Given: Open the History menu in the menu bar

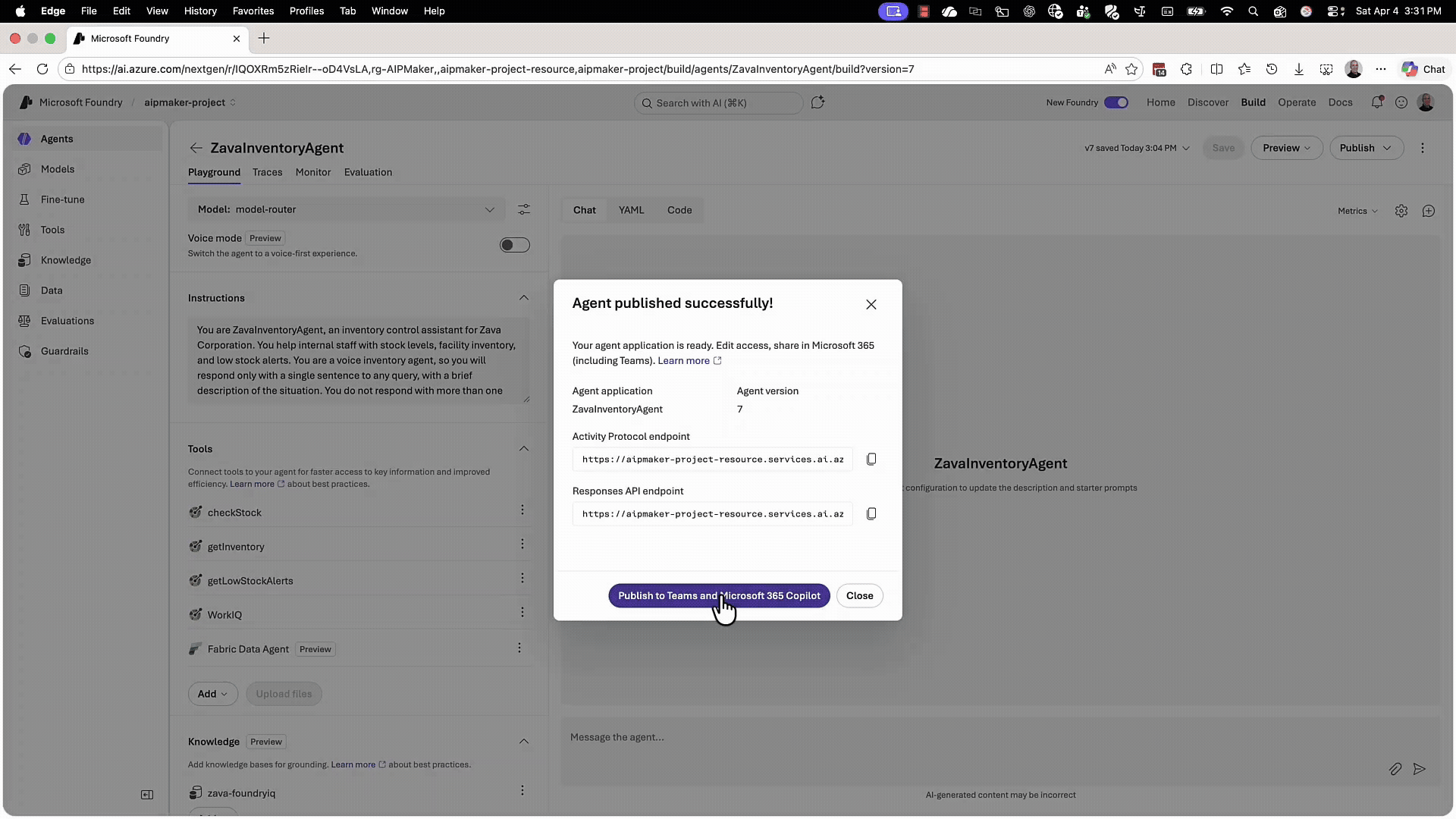Looking at the screenshot, I should (x=200, y=11).
